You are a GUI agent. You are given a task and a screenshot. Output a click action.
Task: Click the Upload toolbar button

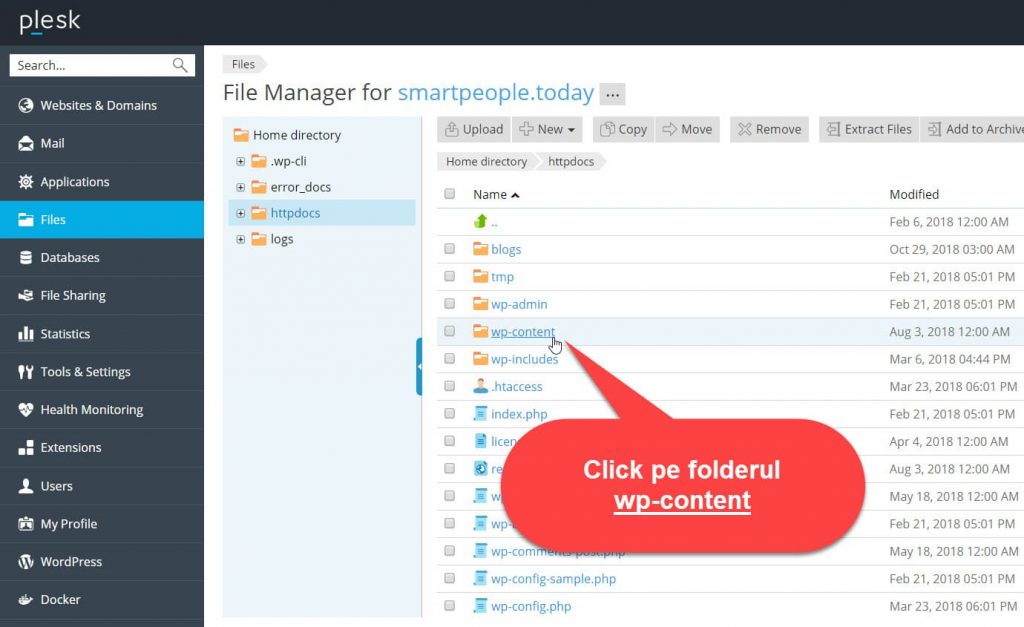click(x=475, y=129)
